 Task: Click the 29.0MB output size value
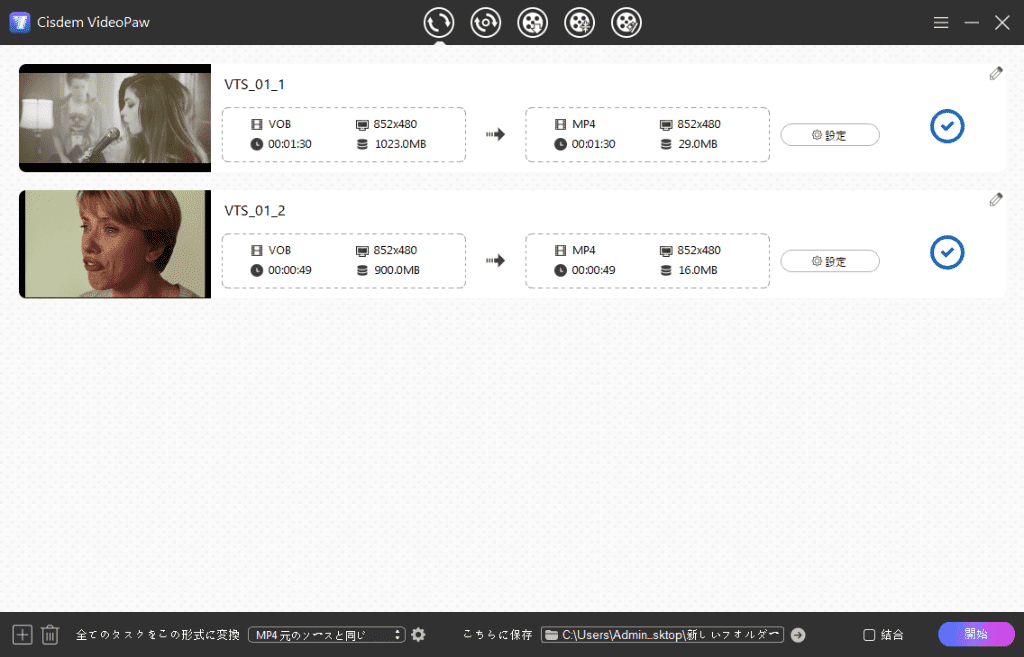tap(697, 144)
